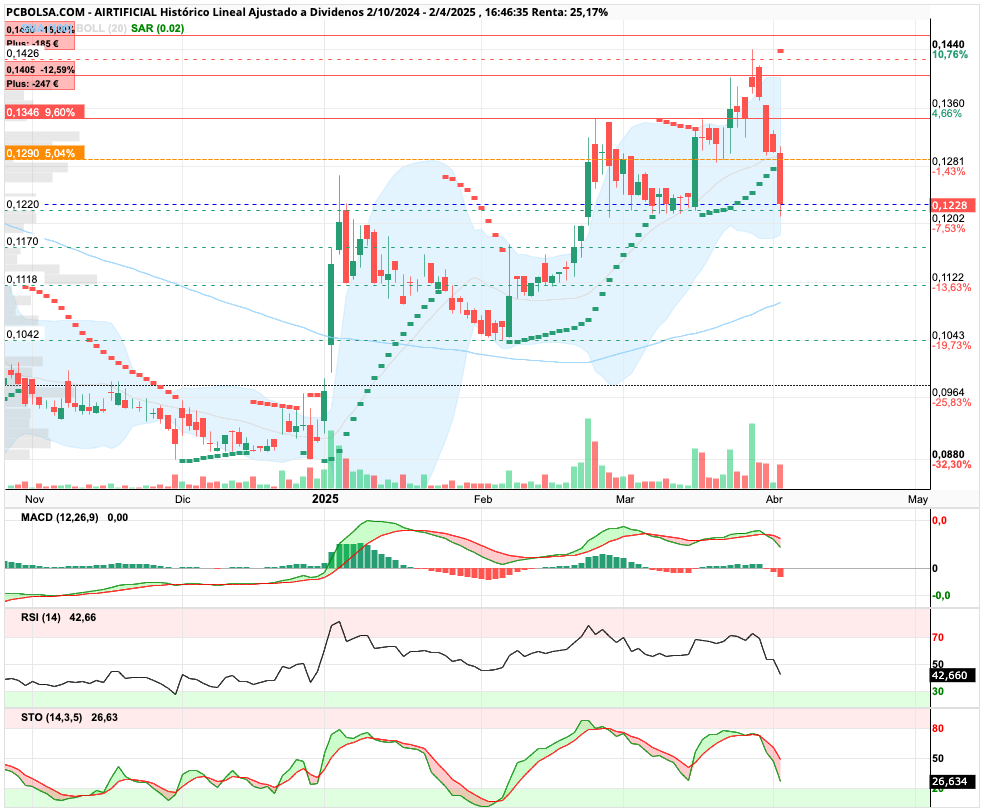Screen dimensions: 984x812
Task: Click the 0,1440 price axis value
Action: point(948,45)
